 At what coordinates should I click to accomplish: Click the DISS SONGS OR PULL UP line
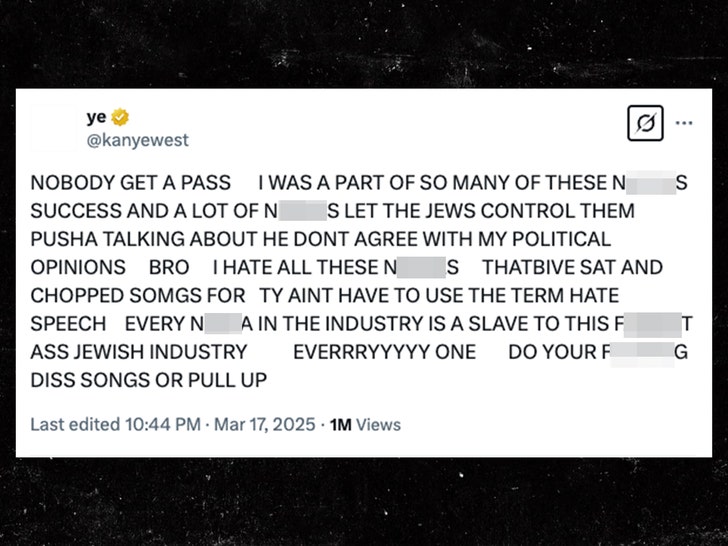[x=150, y=380]
